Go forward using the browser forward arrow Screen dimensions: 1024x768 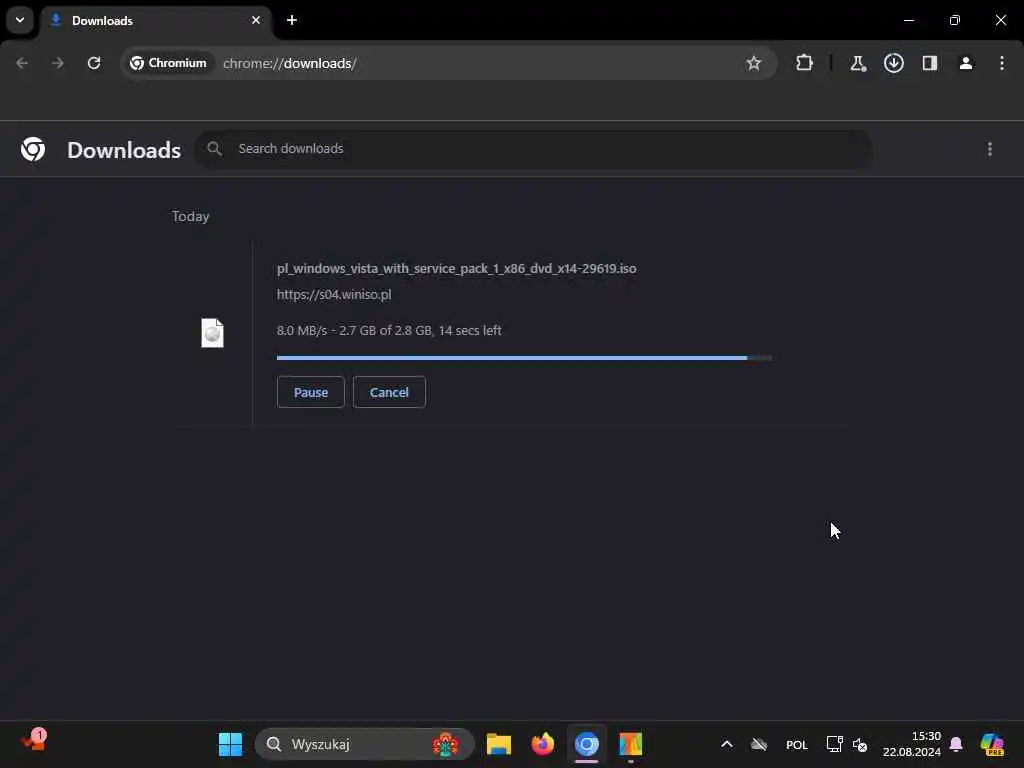pyautogui.click(x=58, y=63)
